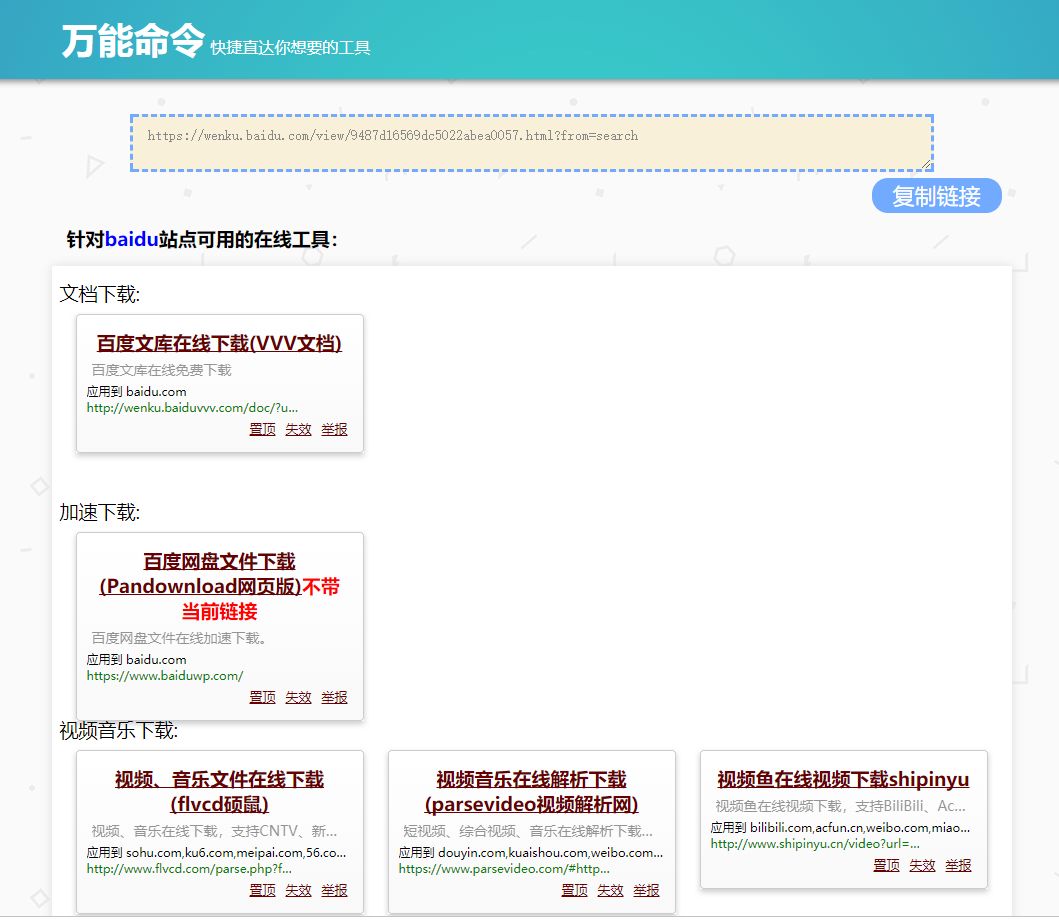Open the www.parsevideo.com URL link
This screenshot has height=923, width=1059.
click(x=504, y=869)
